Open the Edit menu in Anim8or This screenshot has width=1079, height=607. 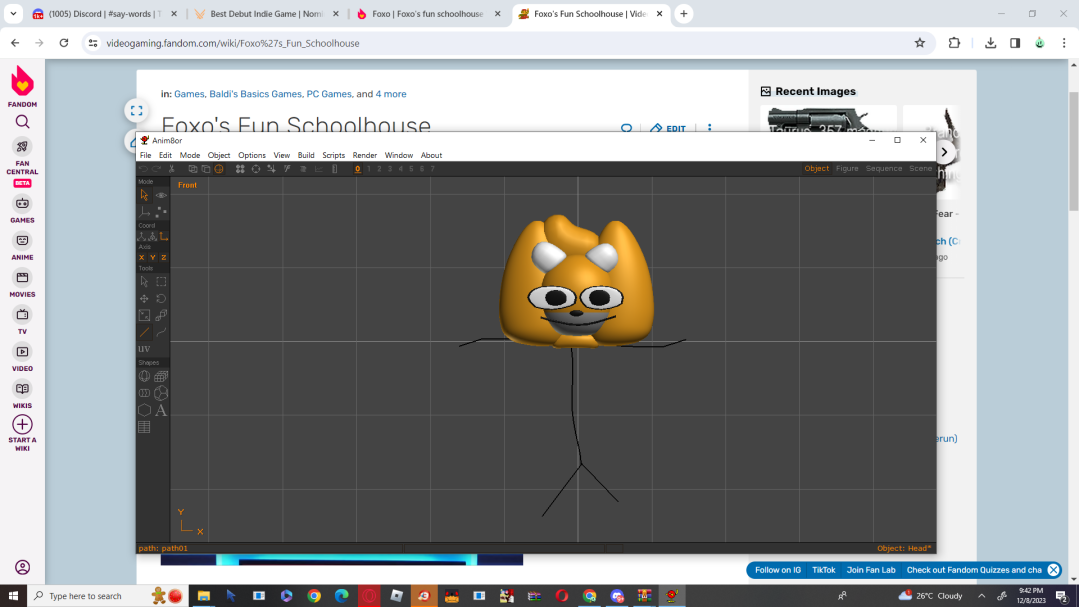click(165, 156)
